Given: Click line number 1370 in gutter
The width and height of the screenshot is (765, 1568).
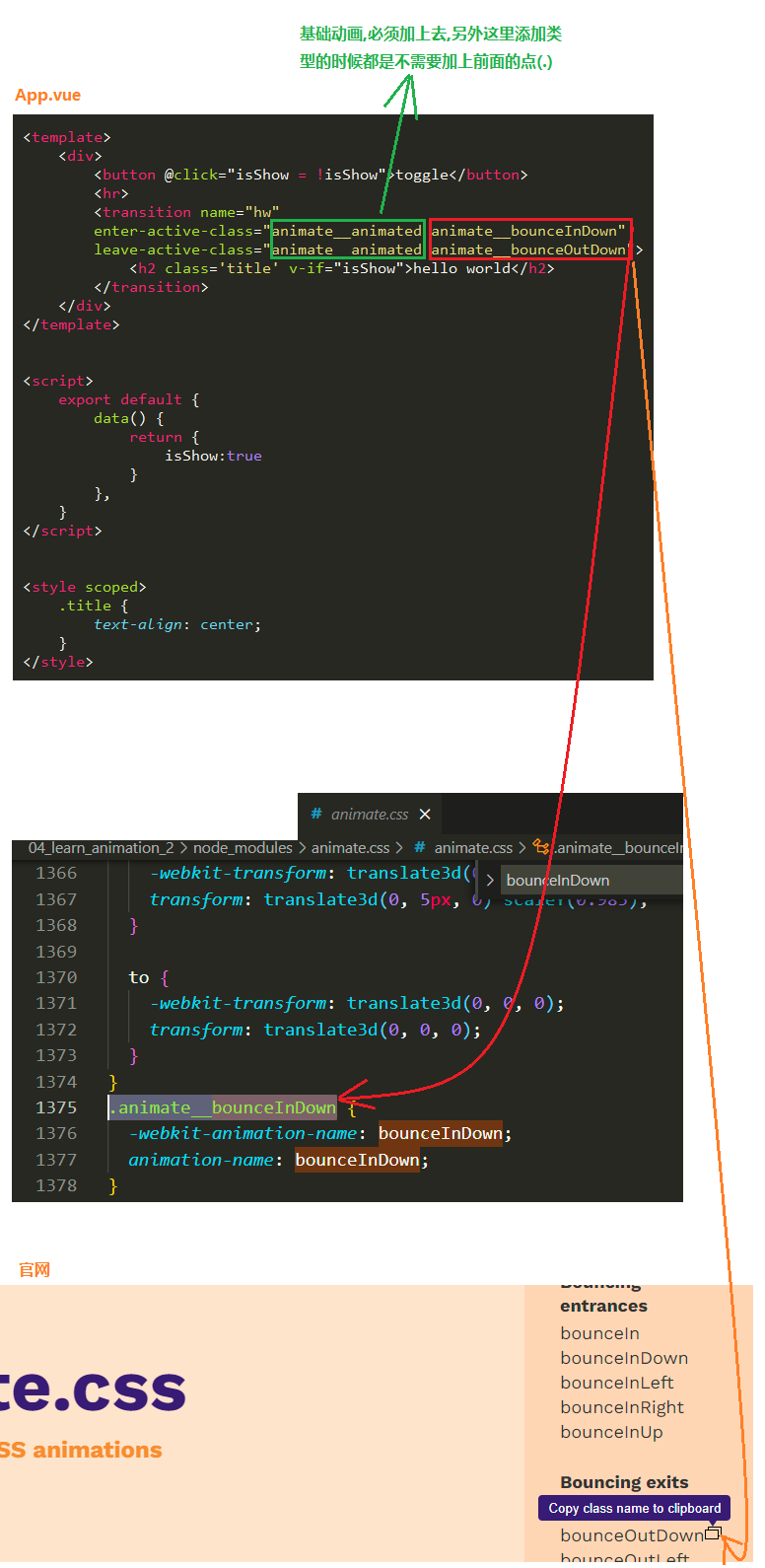Looking at the screenshot, I should pyautogui.click(x=56, y=977).
